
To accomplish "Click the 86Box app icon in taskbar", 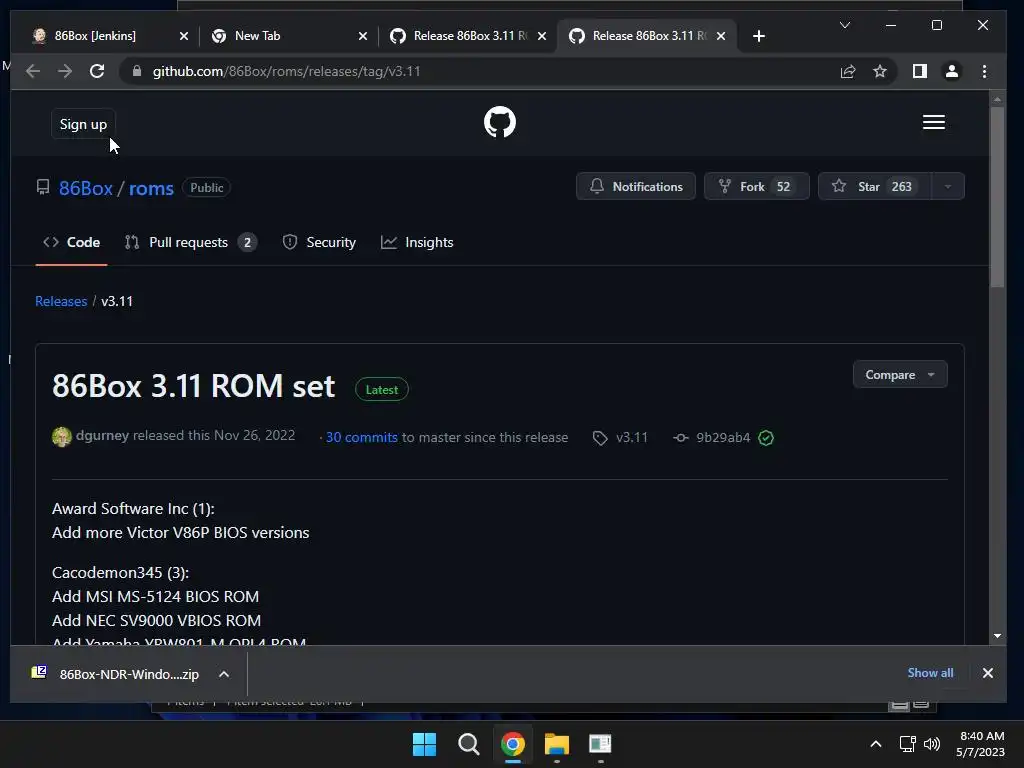I will [600, 744].
